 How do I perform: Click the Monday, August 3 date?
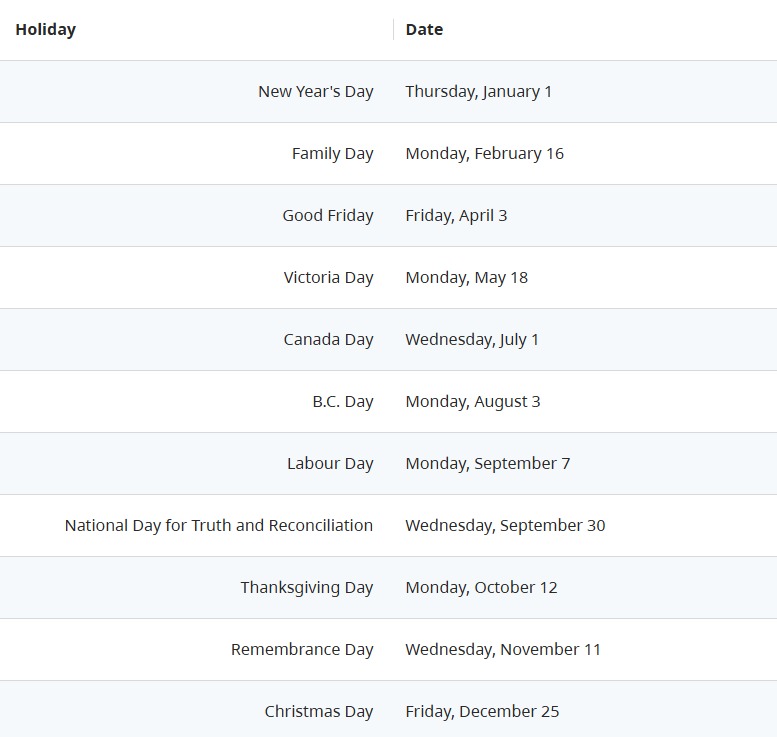tap(472, 402)
